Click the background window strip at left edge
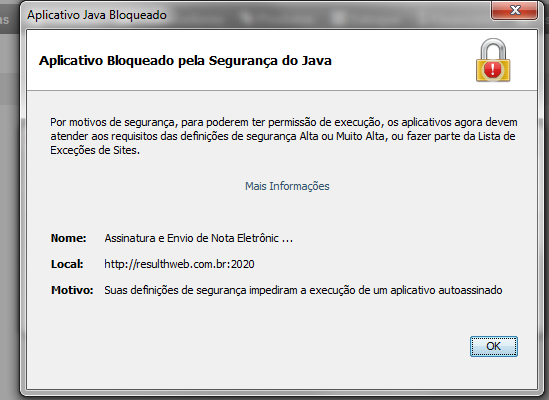Screen dimensions: 549x400 click(9, 210)
